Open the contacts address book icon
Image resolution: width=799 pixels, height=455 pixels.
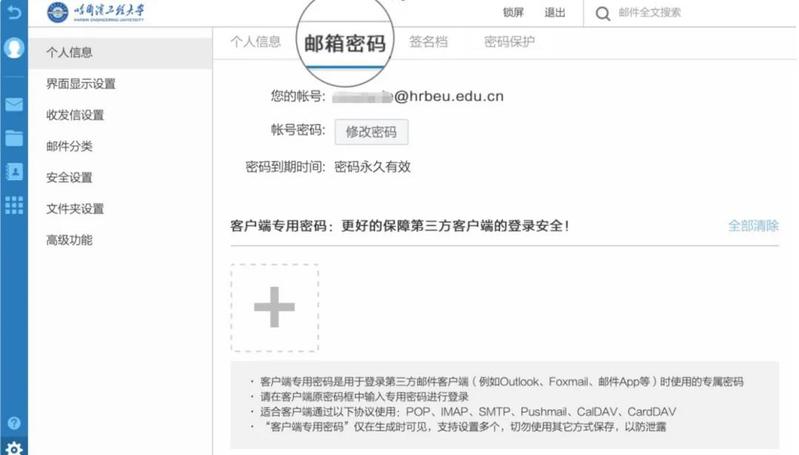tap(14, 171)
